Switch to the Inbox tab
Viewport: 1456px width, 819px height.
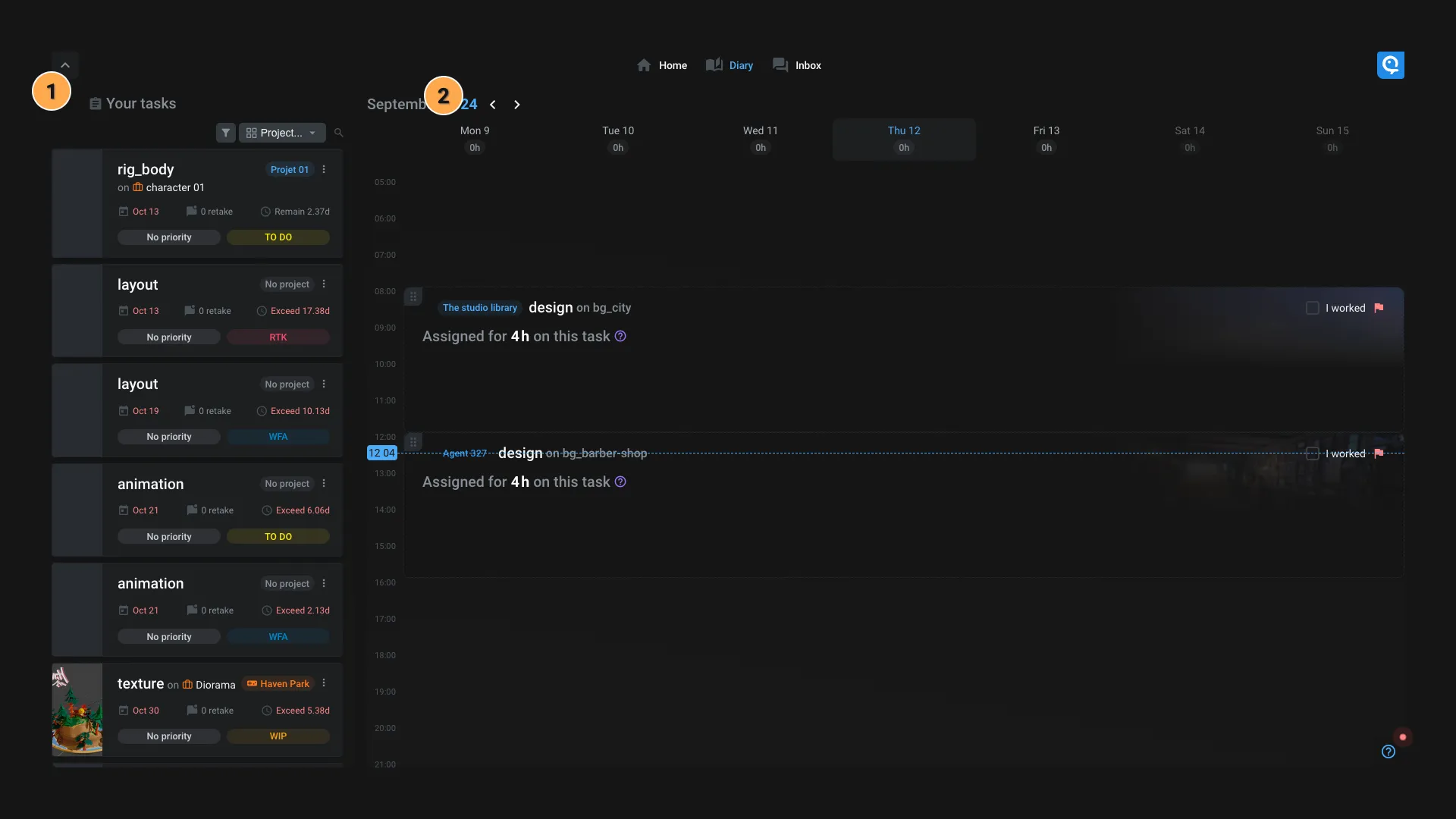point(797,65)
